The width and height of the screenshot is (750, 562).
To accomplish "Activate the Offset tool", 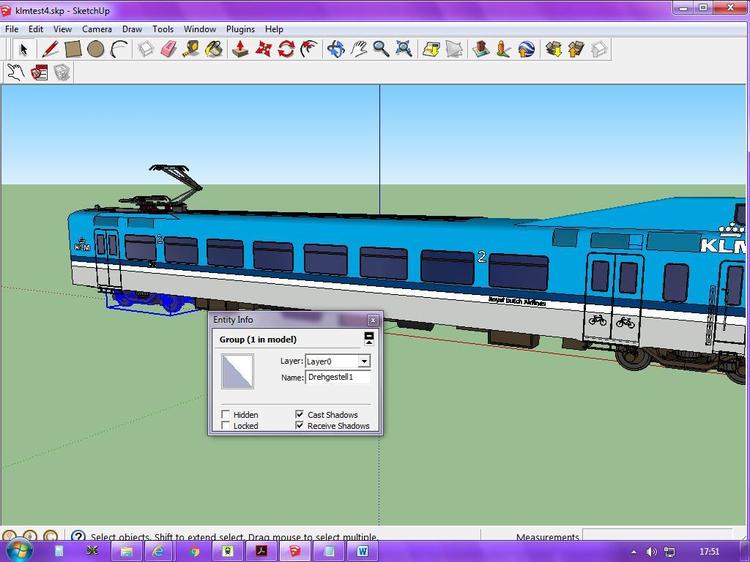I will pyautogui.click(x=309, y=49).
